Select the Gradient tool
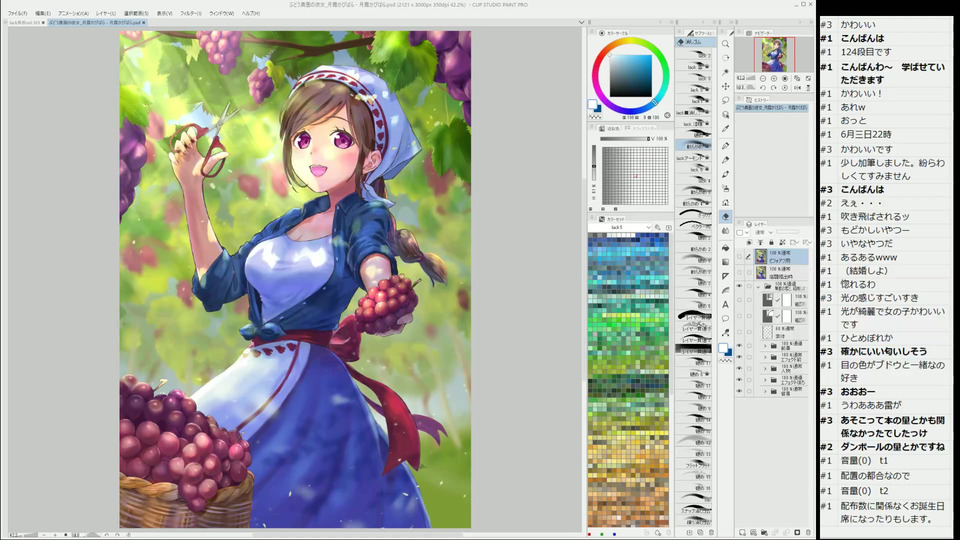This screenshot has height=540, width=960. 726,262
